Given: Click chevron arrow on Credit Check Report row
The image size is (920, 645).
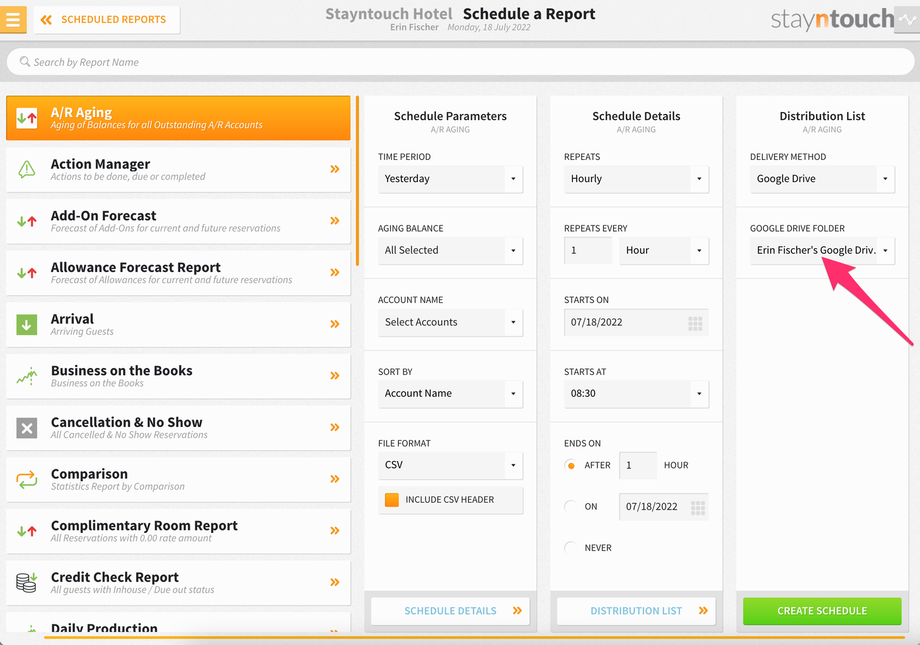Looking at the screenshot, I should (x=334, y=582).
